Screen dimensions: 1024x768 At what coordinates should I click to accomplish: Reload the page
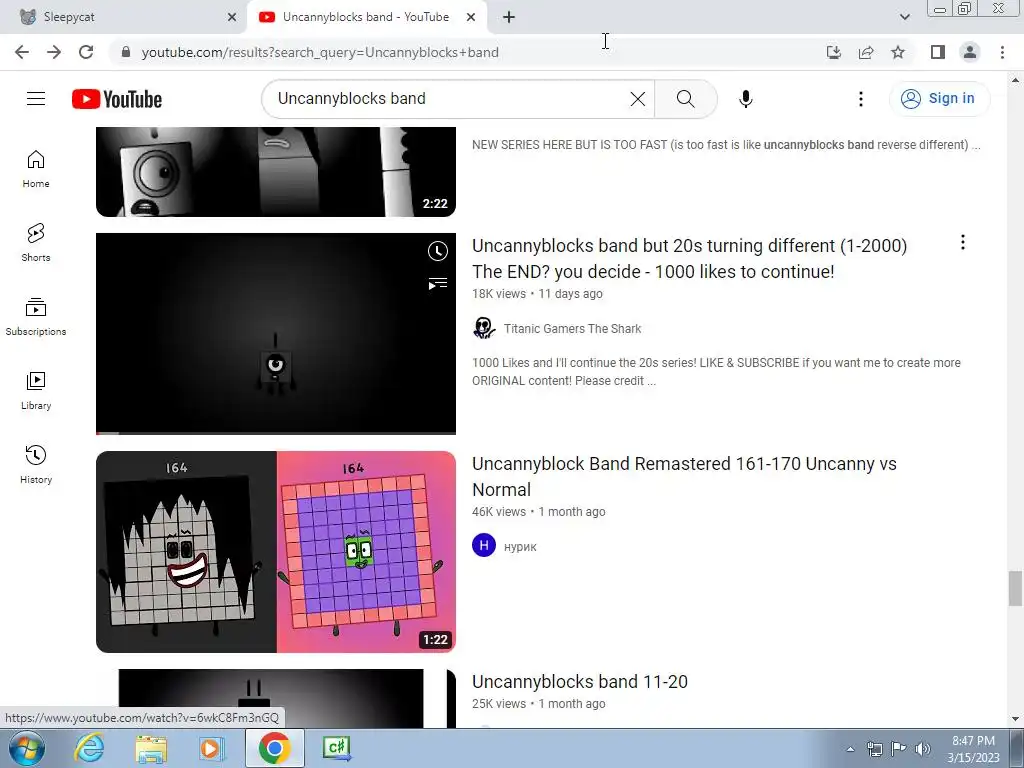[86, 52]
